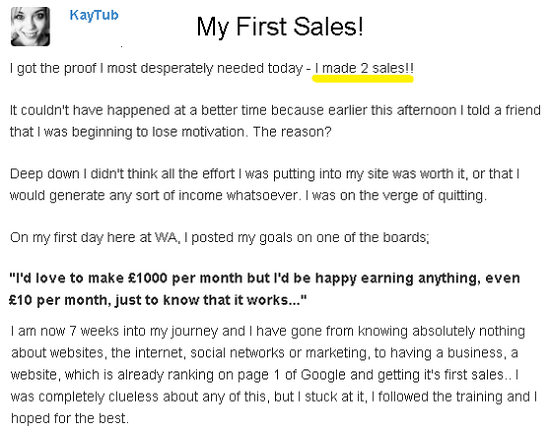Click the phrase "I followed the training"
550x433 pixels.
click(x=437, y=397)
